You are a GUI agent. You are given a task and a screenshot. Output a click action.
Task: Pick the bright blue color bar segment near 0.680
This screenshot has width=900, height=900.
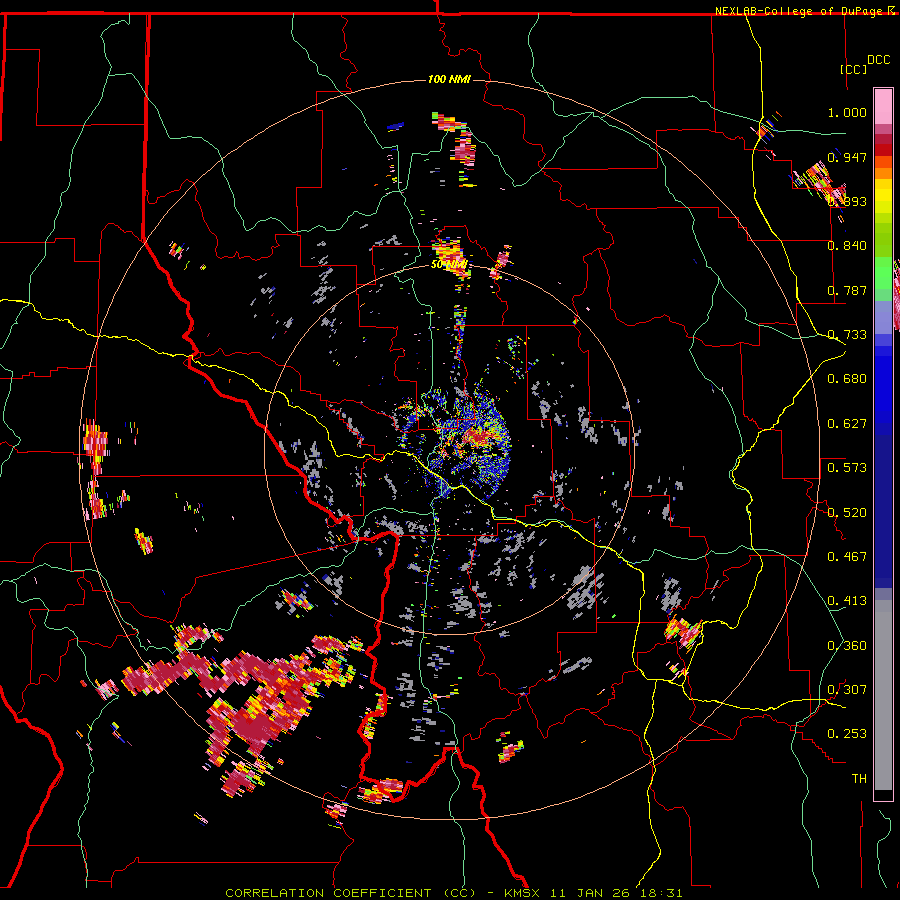883,383
